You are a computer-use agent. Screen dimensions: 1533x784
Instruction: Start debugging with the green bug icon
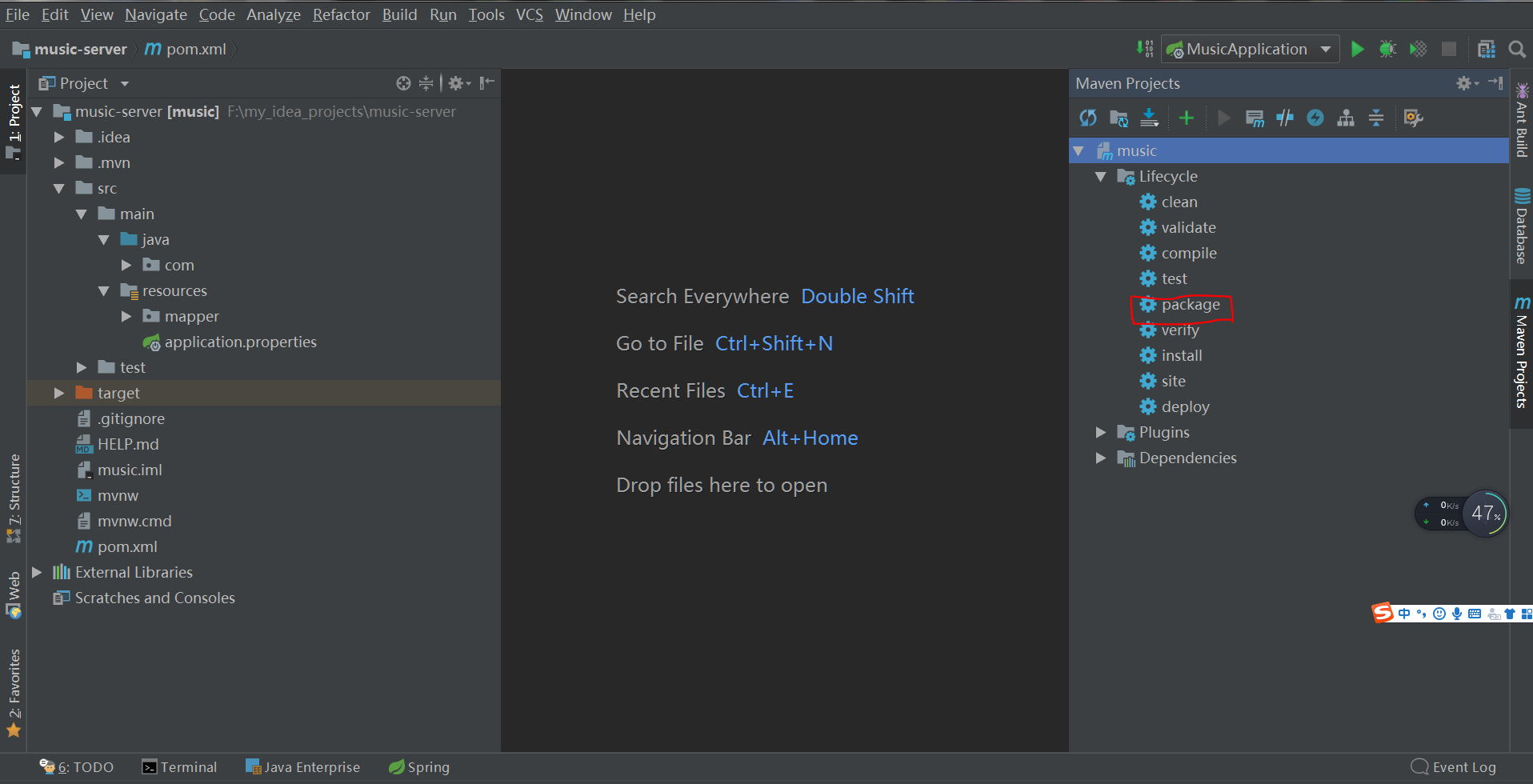(x=1387, y=50)
